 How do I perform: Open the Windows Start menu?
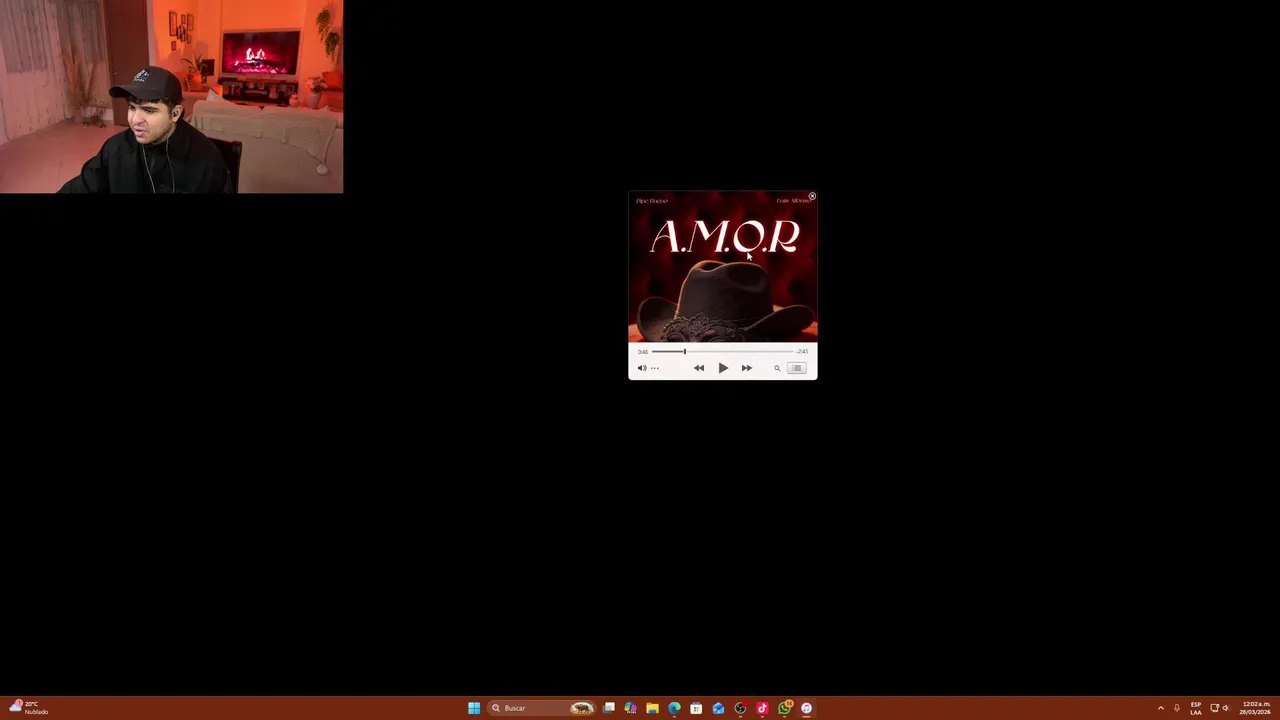click(x=474, y=708)
